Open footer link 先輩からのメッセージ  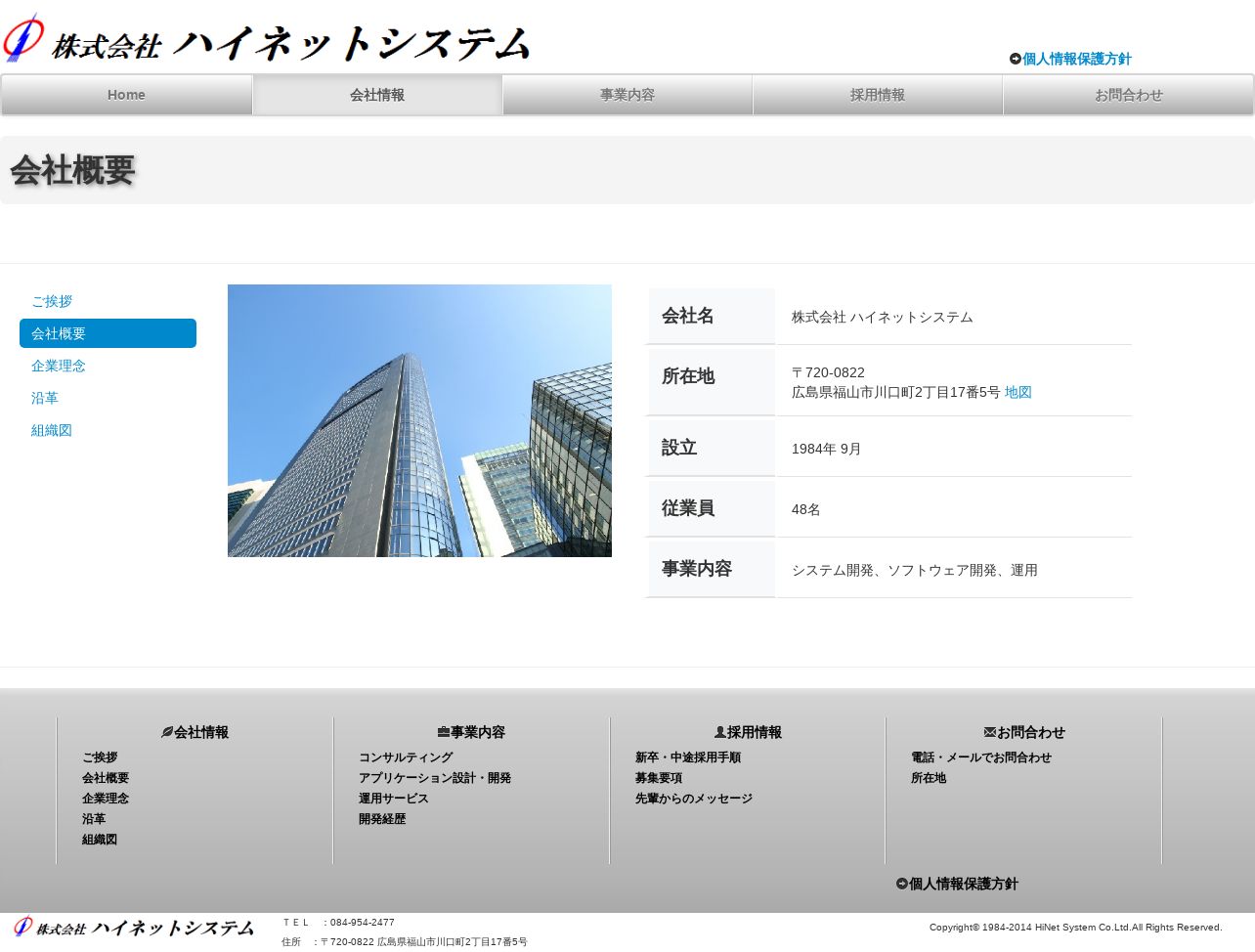(694, 799)
